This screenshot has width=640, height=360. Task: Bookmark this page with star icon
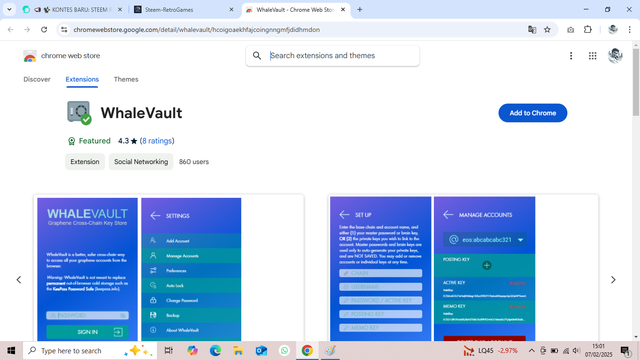[547, 30]
